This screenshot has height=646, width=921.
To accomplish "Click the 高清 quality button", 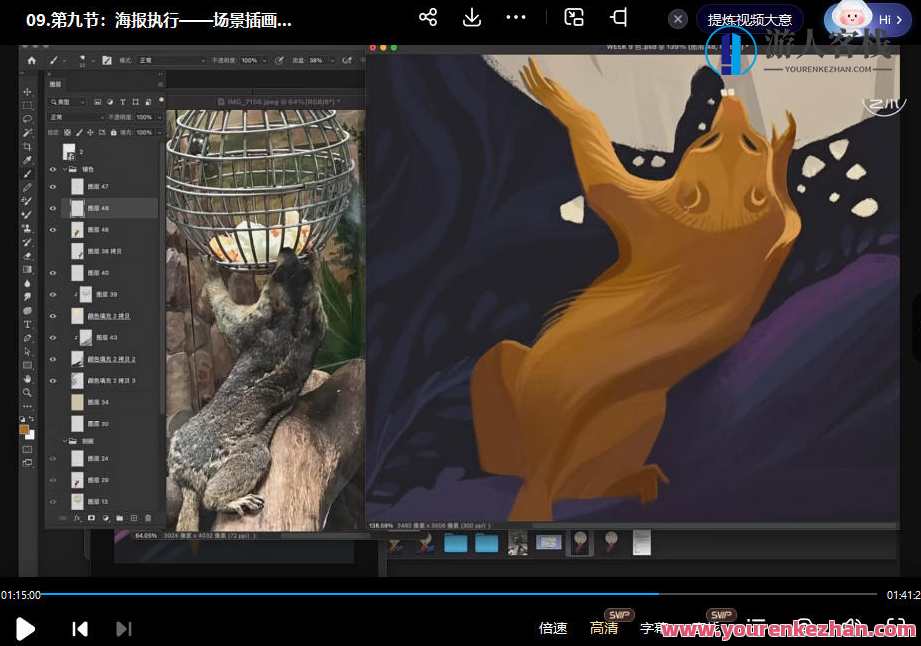I will (604, 628).
